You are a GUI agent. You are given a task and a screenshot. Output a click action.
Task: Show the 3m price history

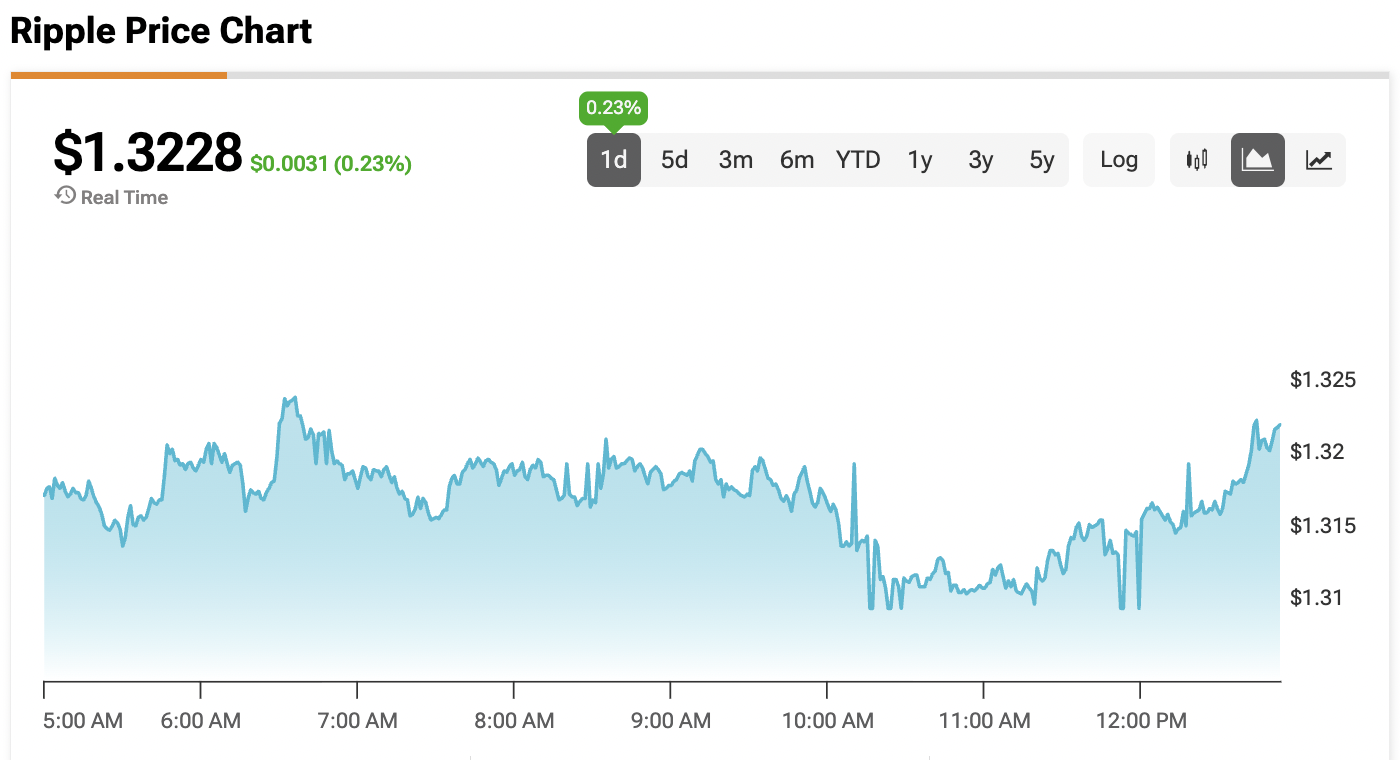point(736,160)
